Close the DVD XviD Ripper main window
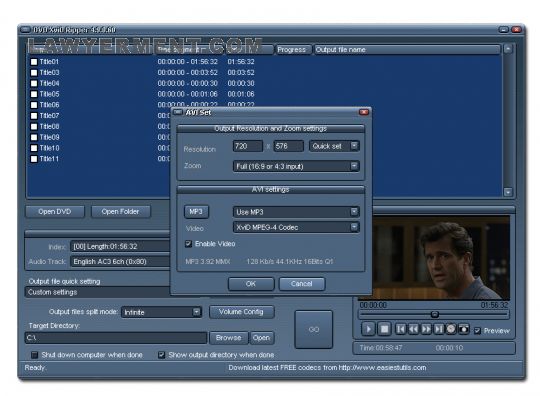540x396 pixels. (516, 30)
